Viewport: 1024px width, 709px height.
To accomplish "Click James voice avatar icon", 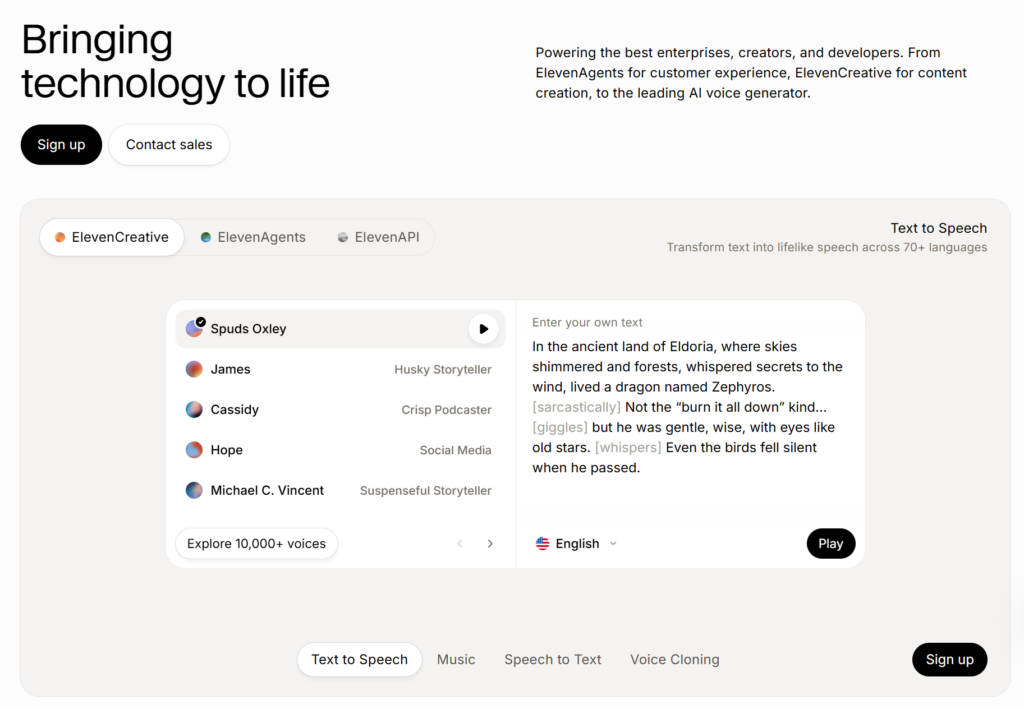I will pyautogui.click(x=194, y=369).
